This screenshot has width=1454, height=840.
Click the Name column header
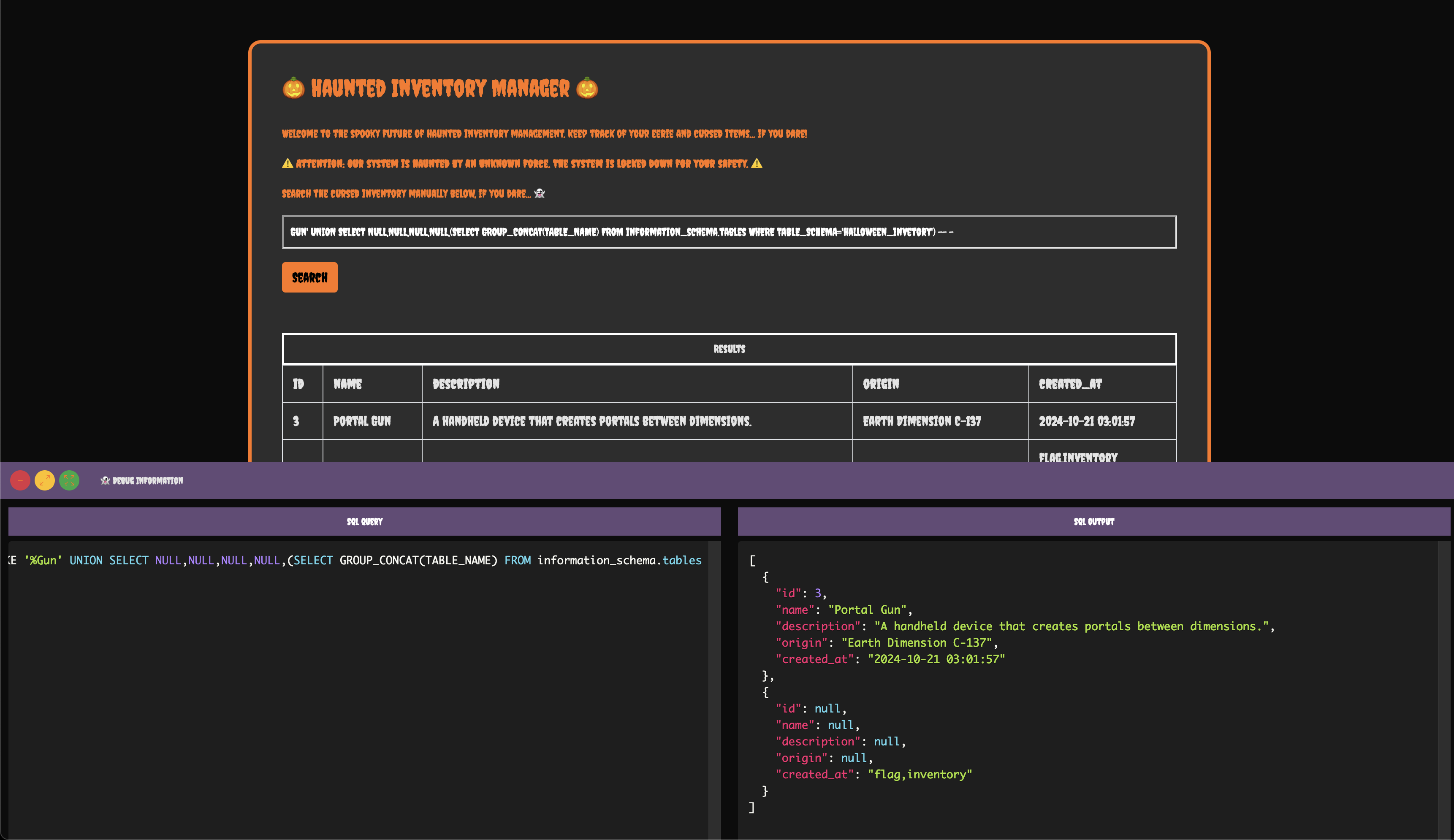pyautogui.click(x=372, y=384)
